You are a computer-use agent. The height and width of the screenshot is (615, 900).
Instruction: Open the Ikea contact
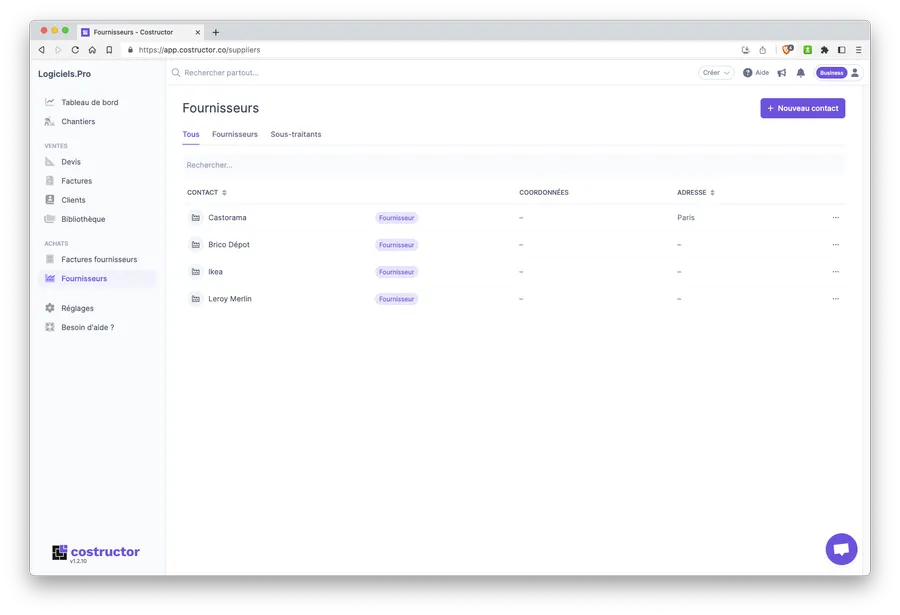tap(215, 272)
